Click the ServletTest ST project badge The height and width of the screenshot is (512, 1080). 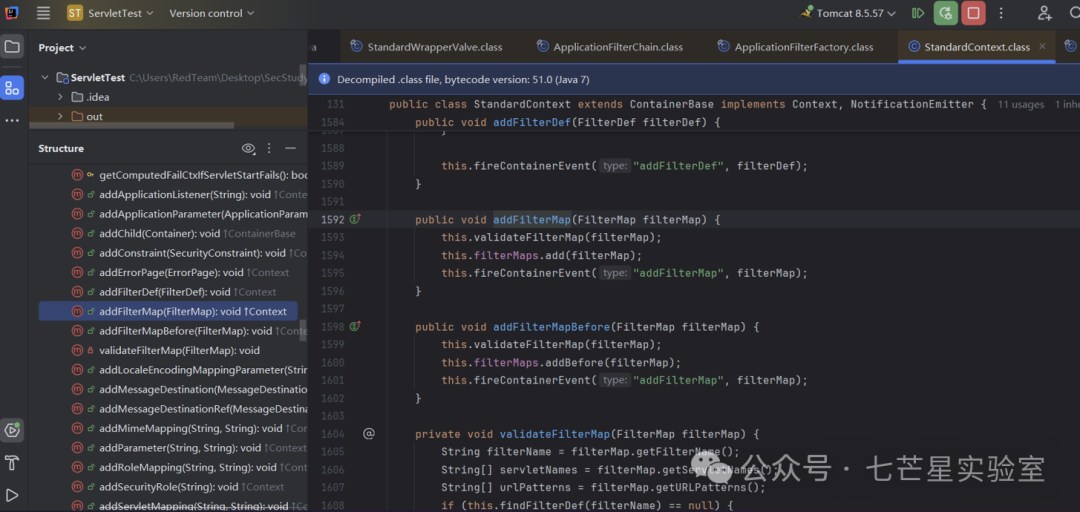point(75,13)
